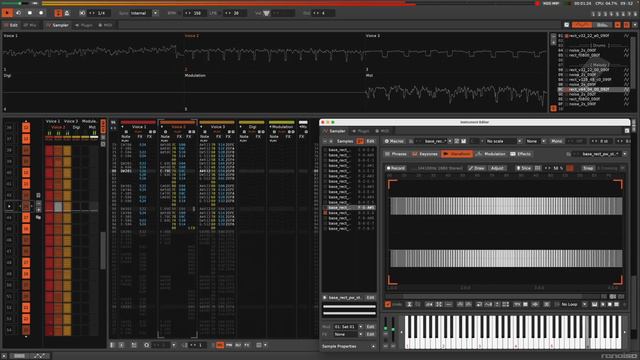Click the Play transport button
This screenshot has width=640, height=360.
click(7, 13)
